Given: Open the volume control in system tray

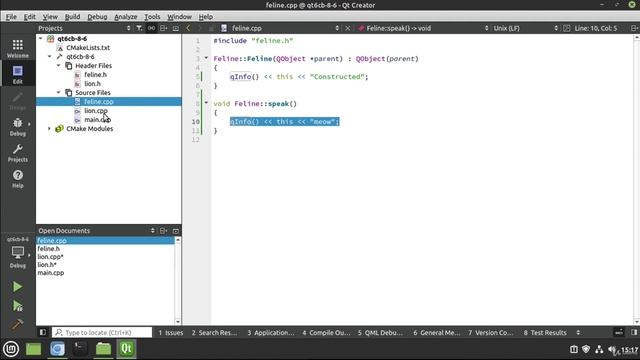Looking at the screenshot, I should 612,349.
